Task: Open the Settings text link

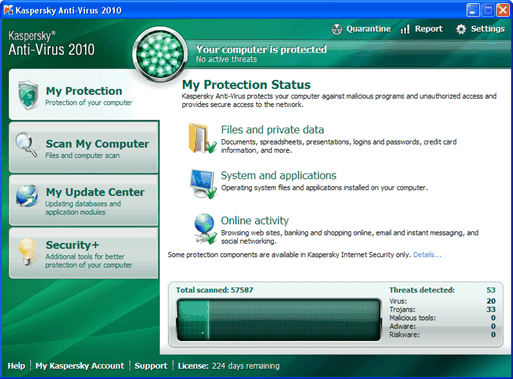Action: (488, 29)
